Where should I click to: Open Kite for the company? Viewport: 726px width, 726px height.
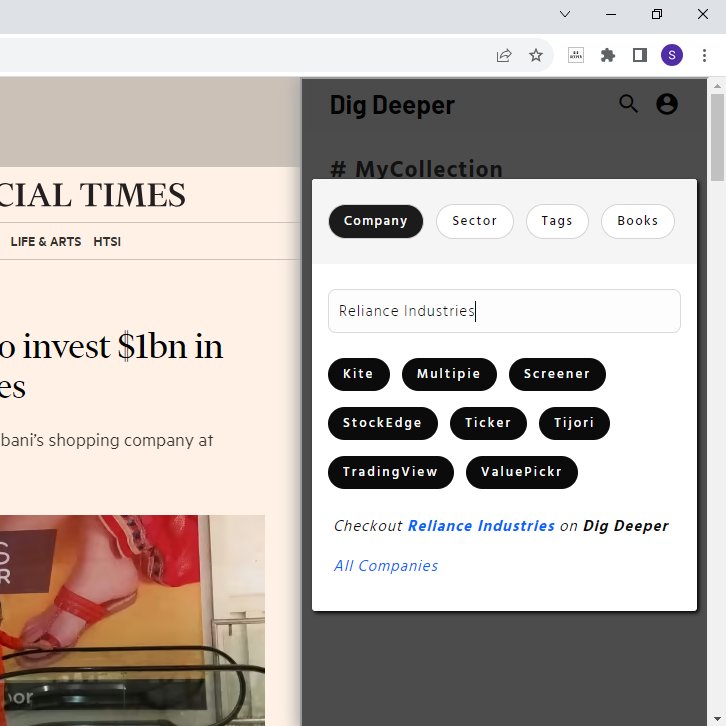[358, 374]
